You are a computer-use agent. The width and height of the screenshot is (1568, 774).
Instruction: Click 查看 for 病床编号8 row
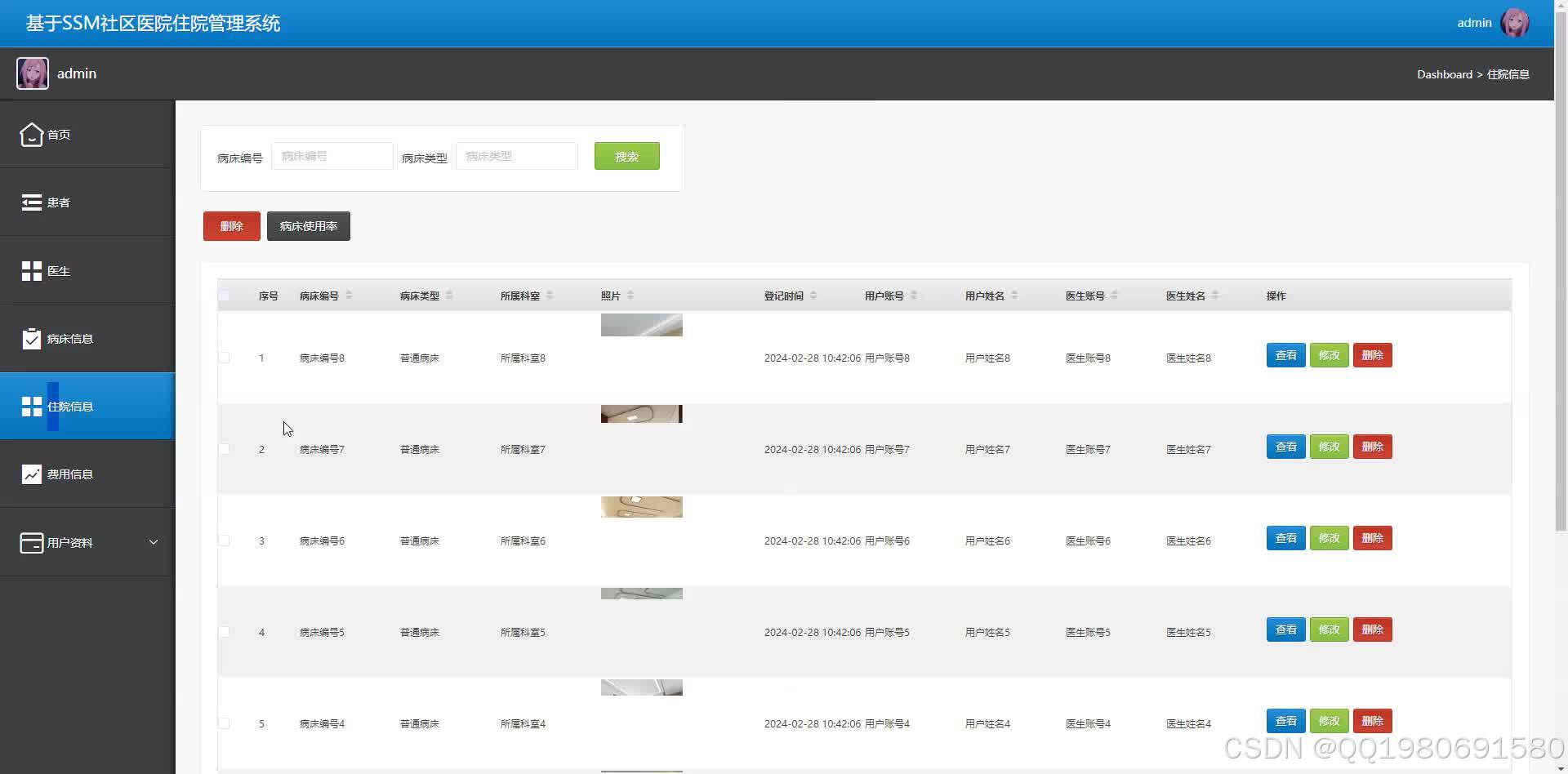point(1285,355)
